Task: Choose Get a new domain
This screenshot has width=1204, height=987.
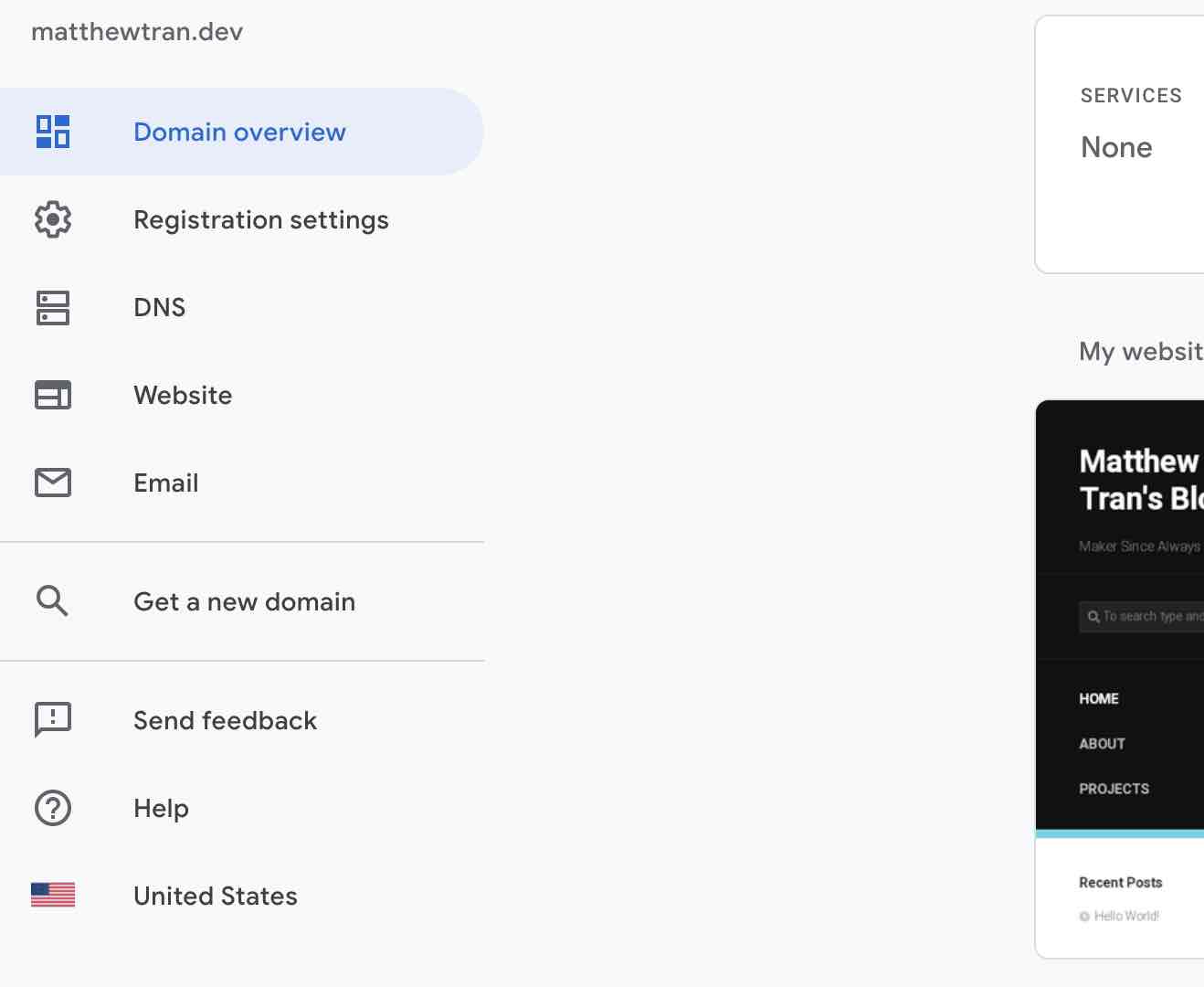Action: click(x=244, y=601)
